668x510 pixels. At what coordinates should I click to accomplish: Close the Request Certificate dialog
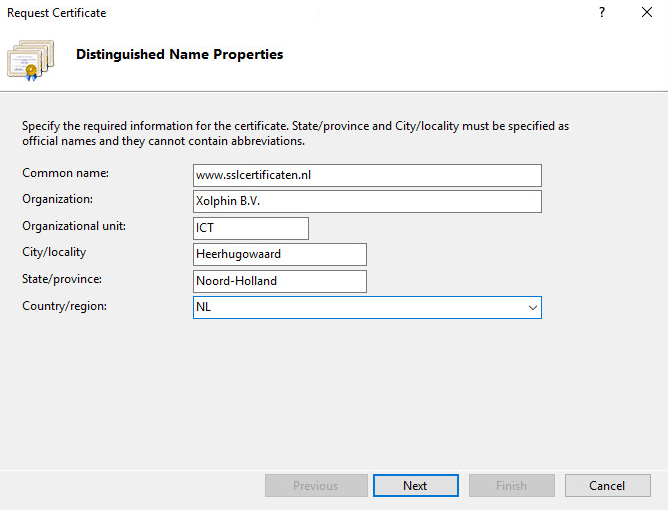(x=647, y=13)
